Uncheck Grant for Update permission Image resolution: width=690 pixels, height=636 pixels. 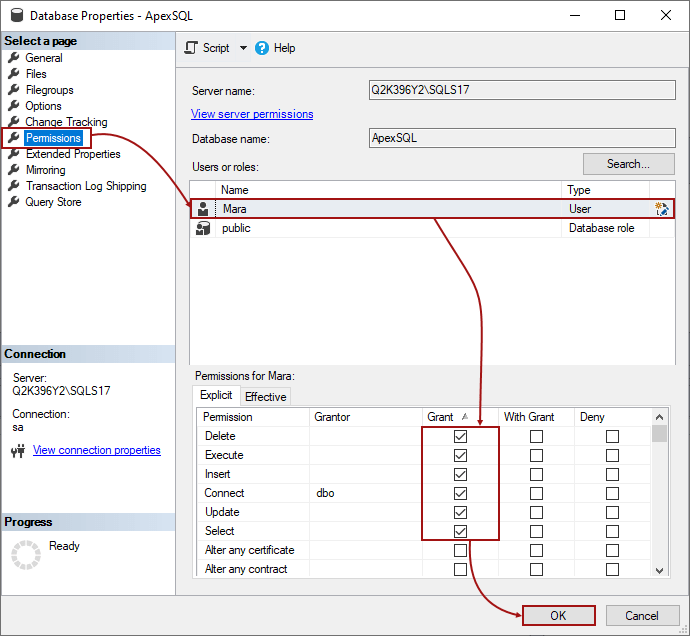(460, 512)
